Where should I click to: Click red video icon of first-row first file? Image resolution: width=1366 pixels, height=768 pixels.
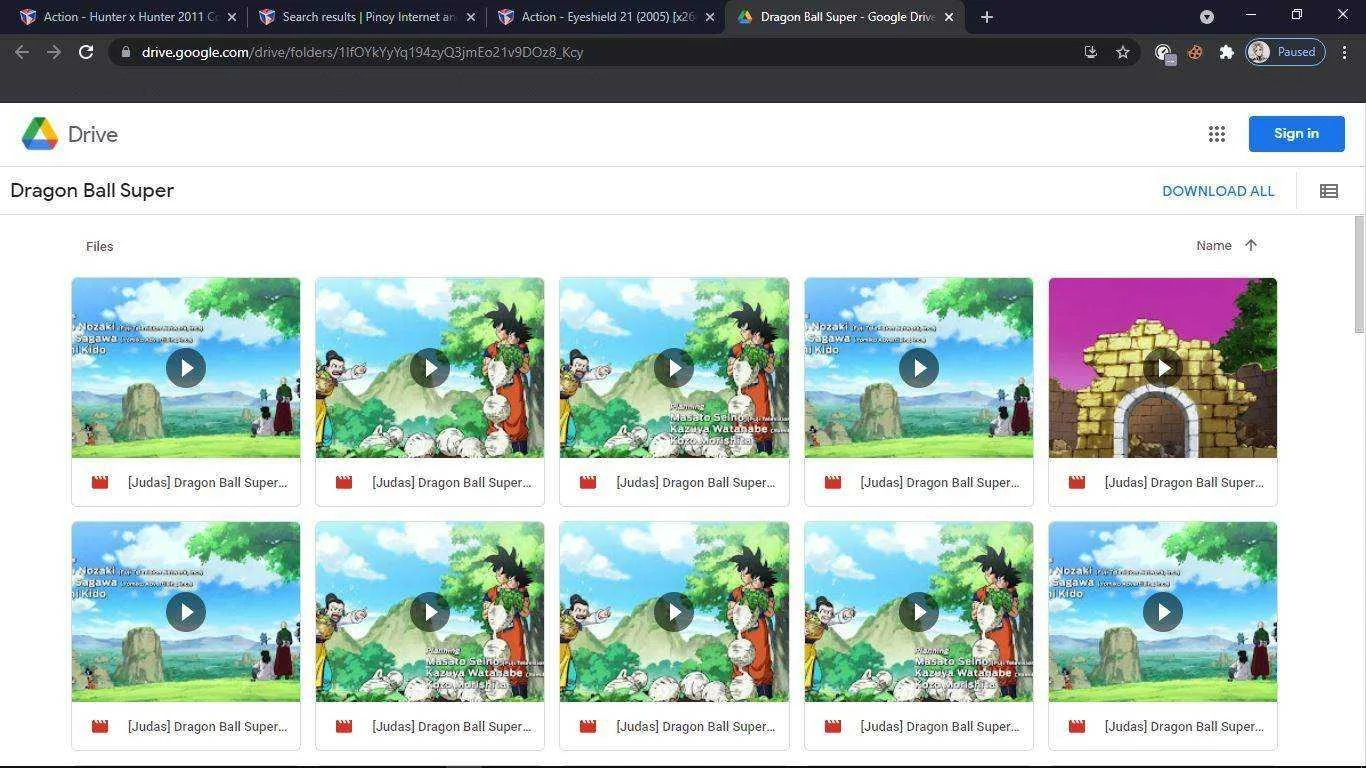tap(100, 482)
